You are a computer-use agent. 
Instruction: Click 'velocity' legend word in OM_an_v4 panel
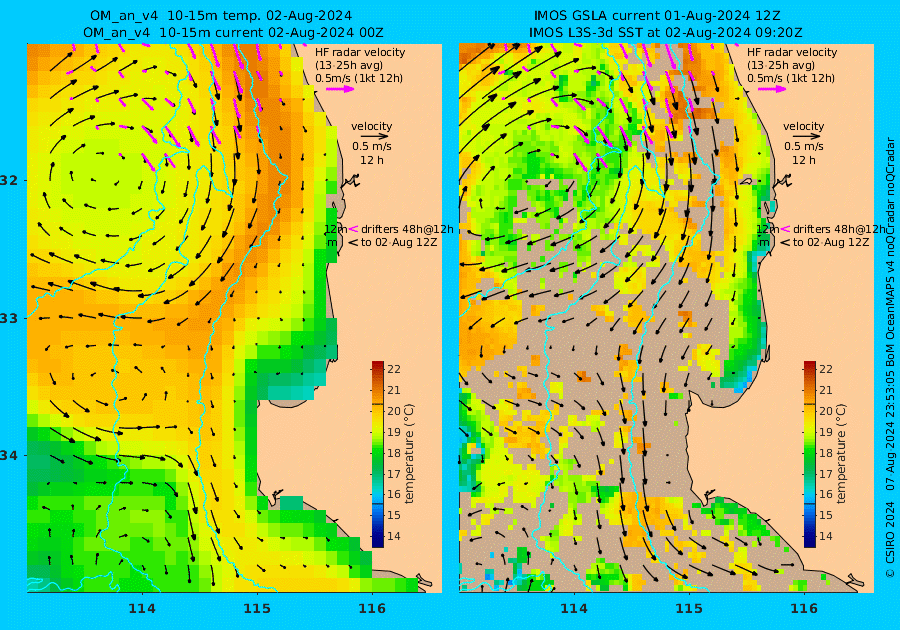click(371, 126)
